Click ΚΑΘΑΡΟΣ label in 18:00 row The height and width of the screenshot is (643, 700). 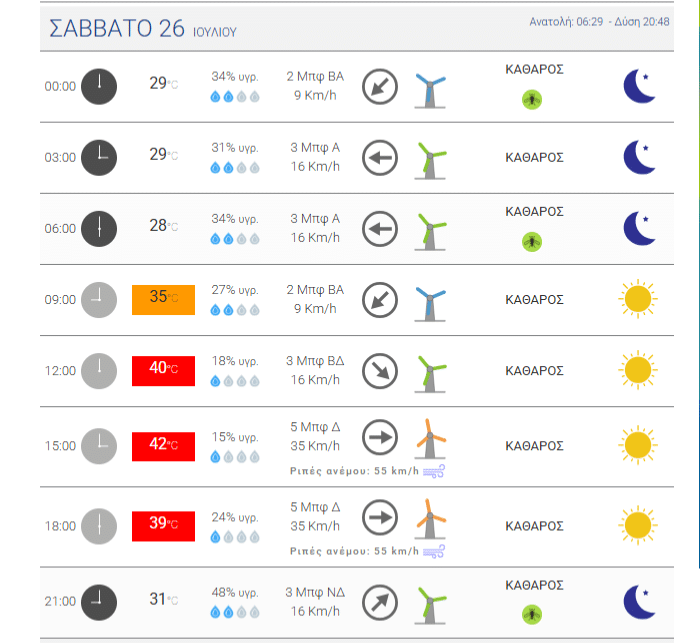pyautogui.click(x=534, y=526)
